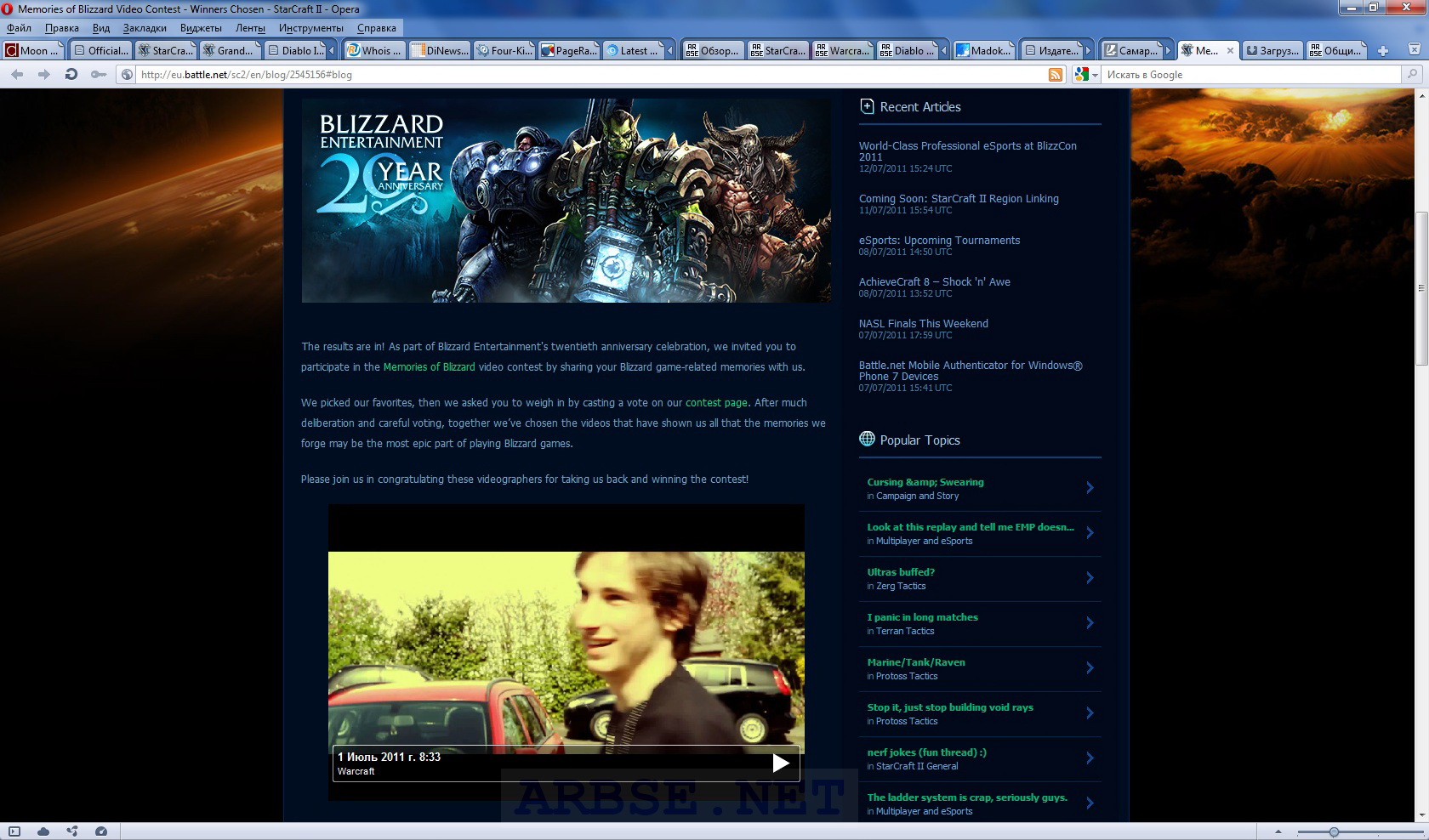Open the Вид menu
The width and height of the screenshot is (1429, 840).
pos(101,28)
